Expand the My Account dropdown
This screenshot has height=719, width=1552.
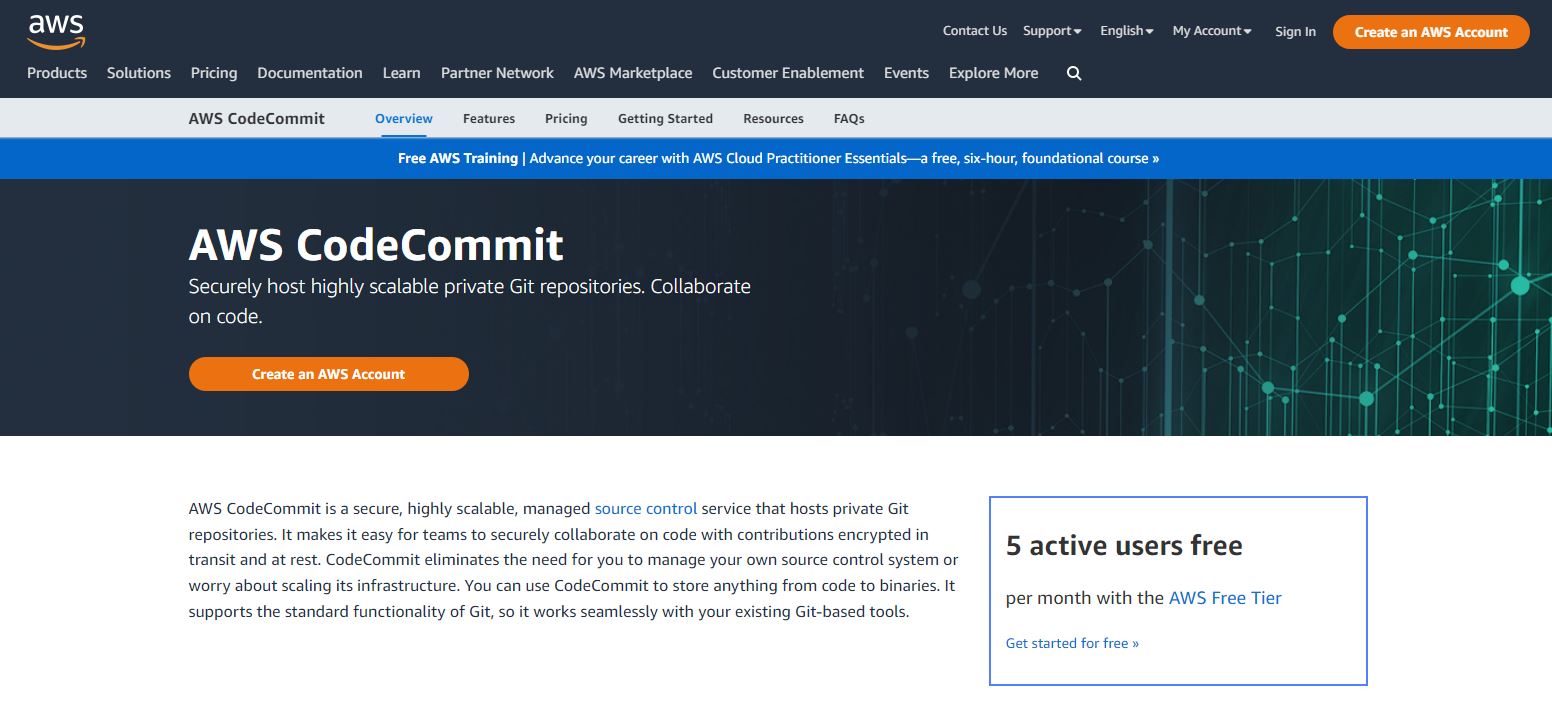(1212, 31)
